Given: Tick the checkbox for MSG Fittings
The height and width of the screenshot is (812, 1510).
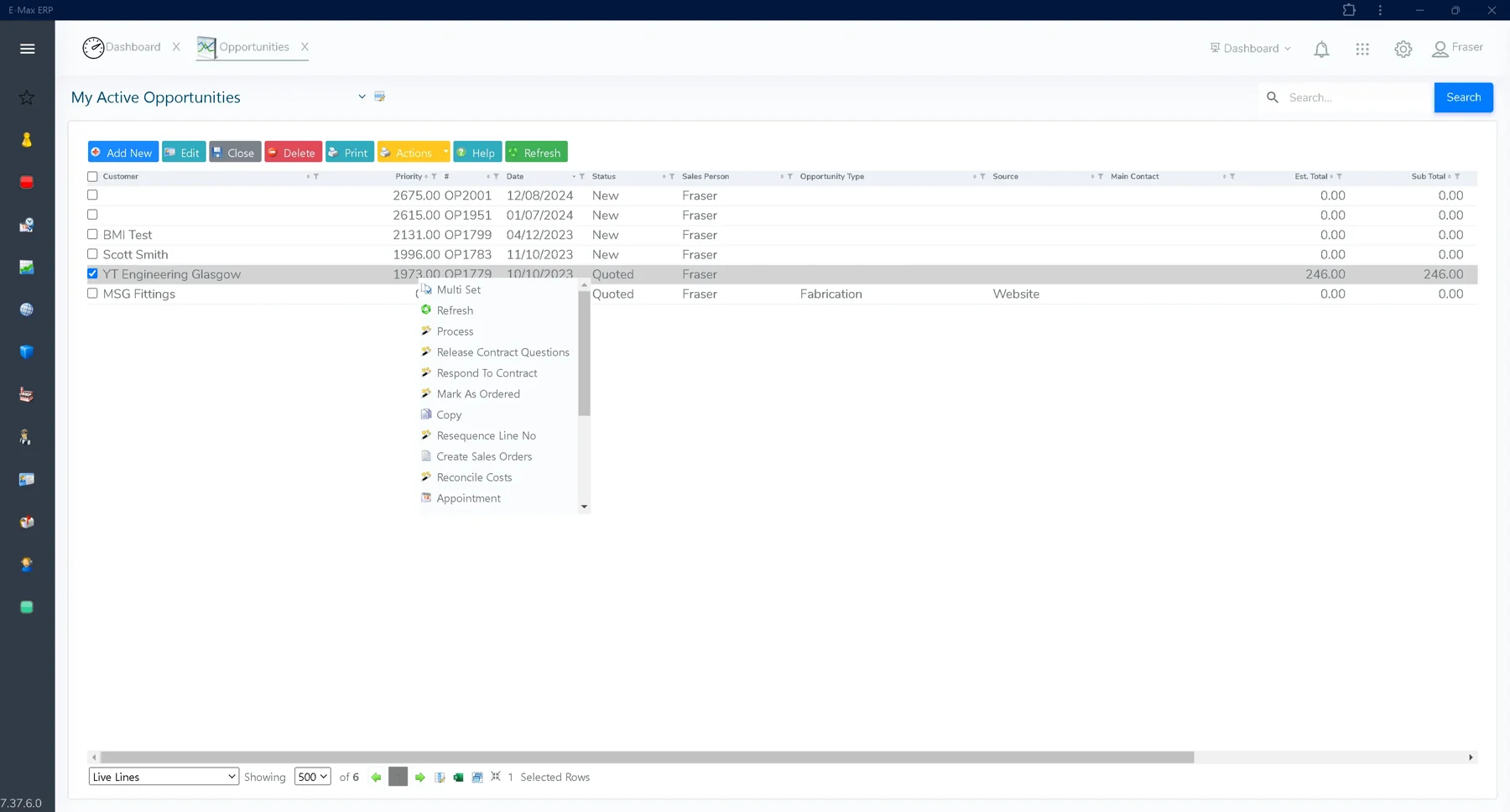Looking at the screenshot, I should point(92,293).
